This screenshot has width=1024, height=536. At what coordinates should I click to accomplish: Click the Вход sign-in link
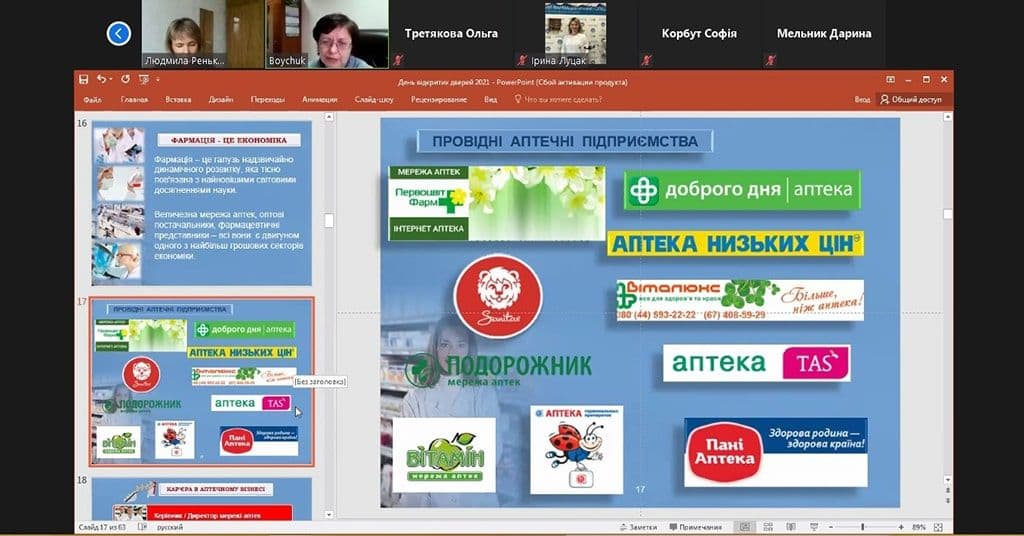pos(862,100)
